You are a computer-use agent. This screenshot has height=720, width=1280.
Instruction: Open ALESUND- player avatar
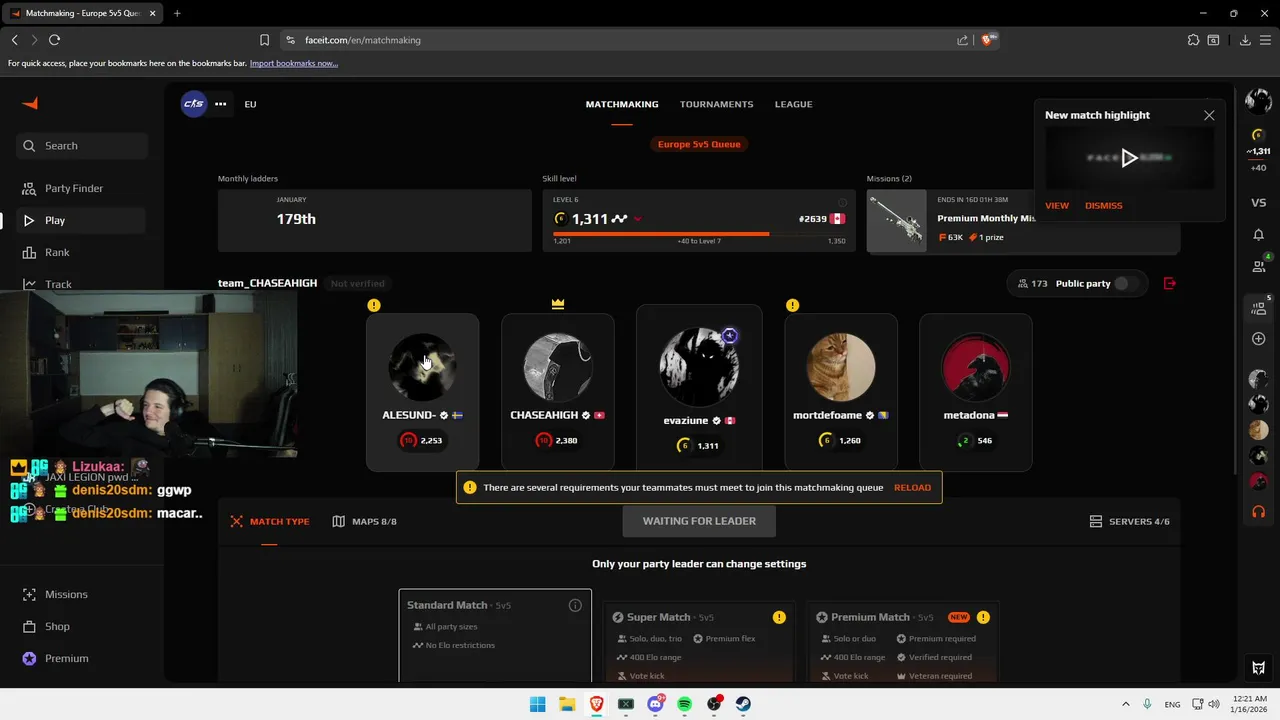(422, 366)
